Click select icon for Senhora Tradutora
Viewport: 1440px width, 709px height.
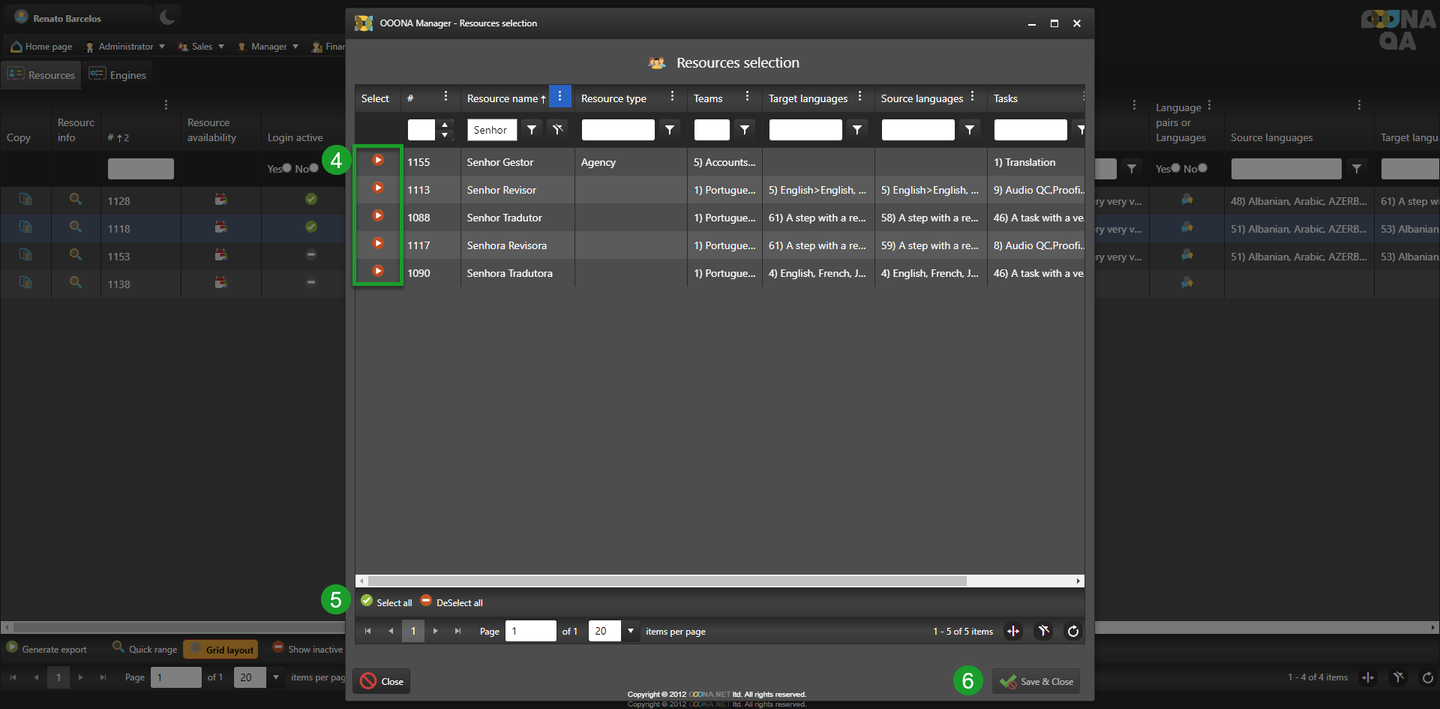coord(378,271)
